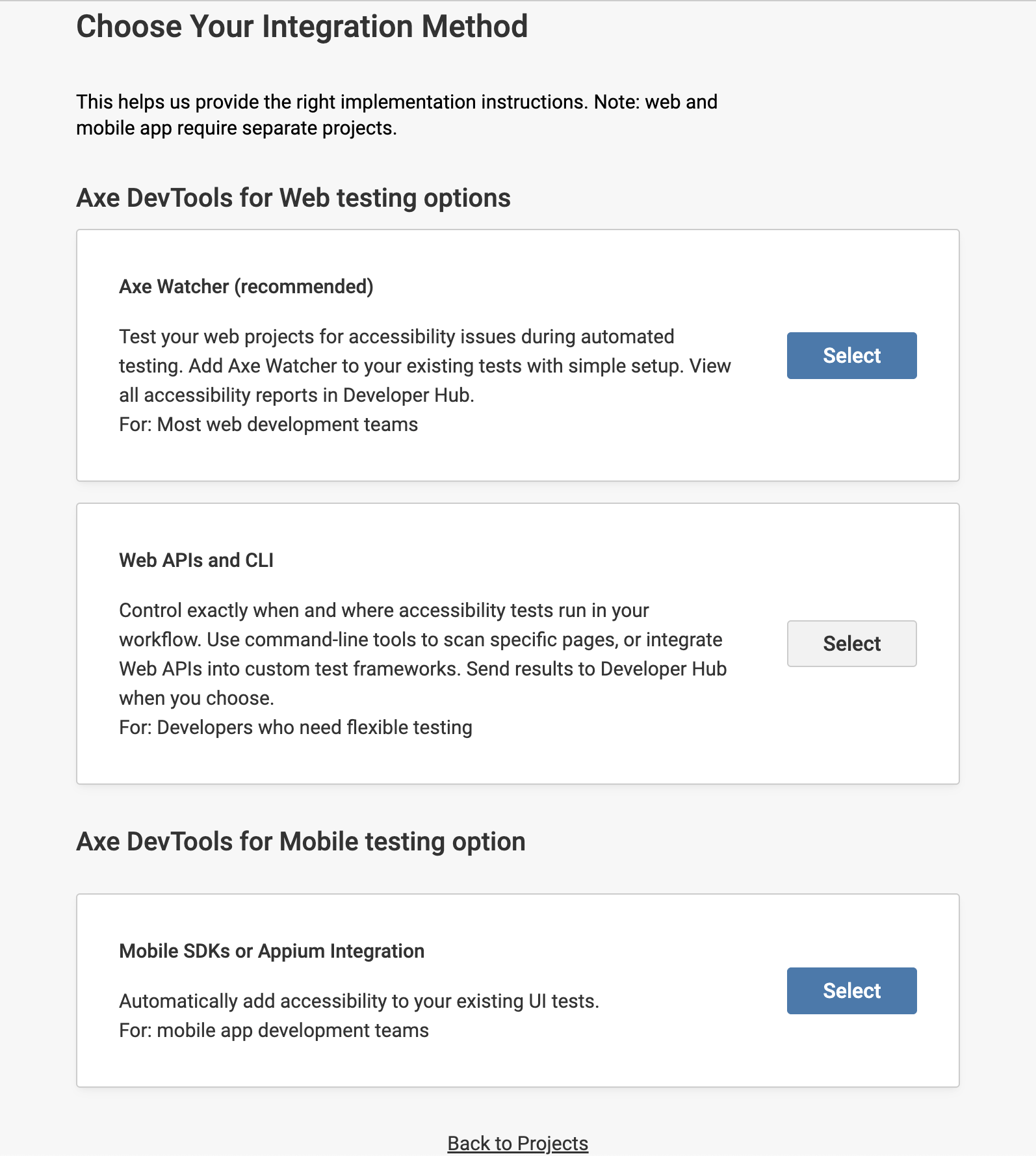Click "View all accessibility reports in Developer Hub" text
This screenshot has width=1036, height=1156.
click(296, 395)
